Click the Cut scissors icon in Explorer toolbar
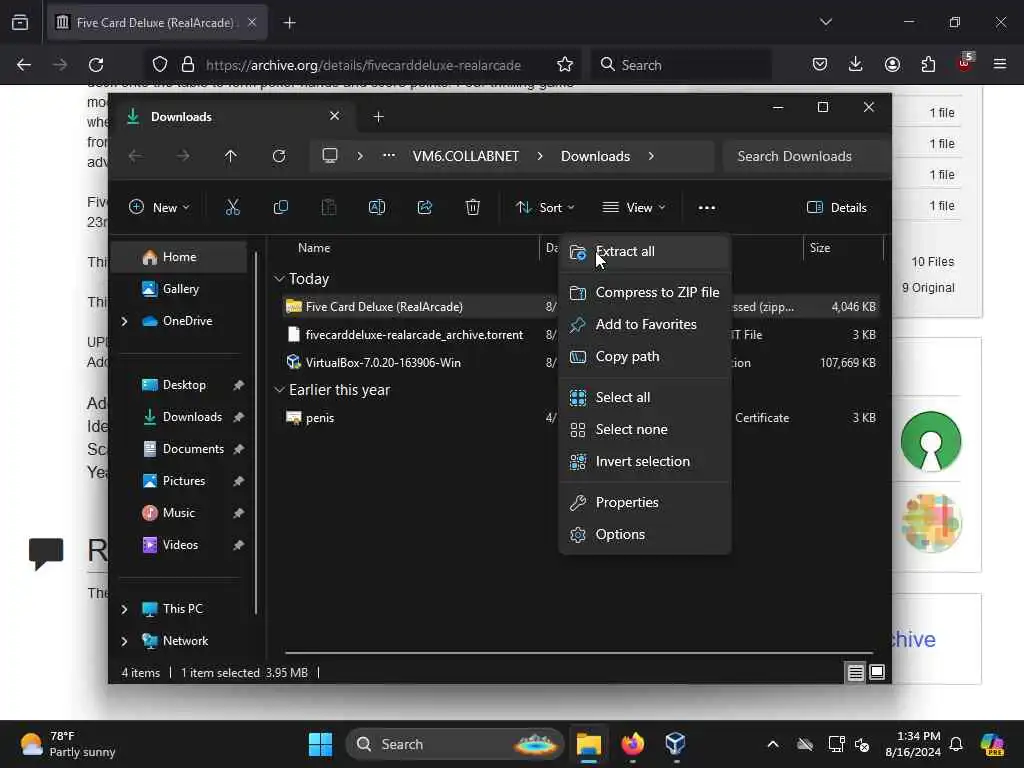The height and width of the screenshot is (768, 1024). tap(232, 208)
